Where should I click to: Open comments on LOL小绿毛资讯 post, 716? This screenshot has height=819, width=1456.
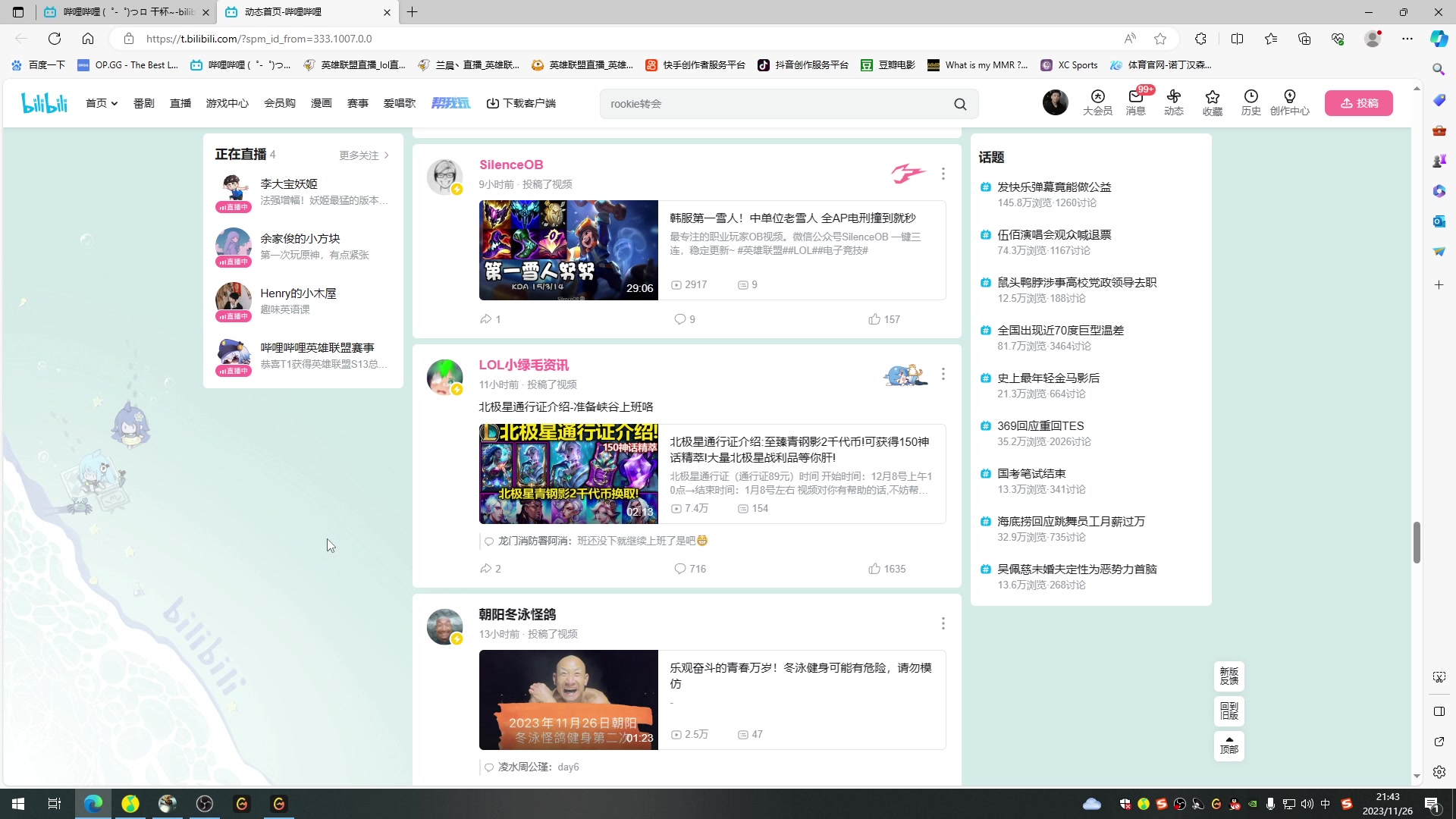[690, 569]
